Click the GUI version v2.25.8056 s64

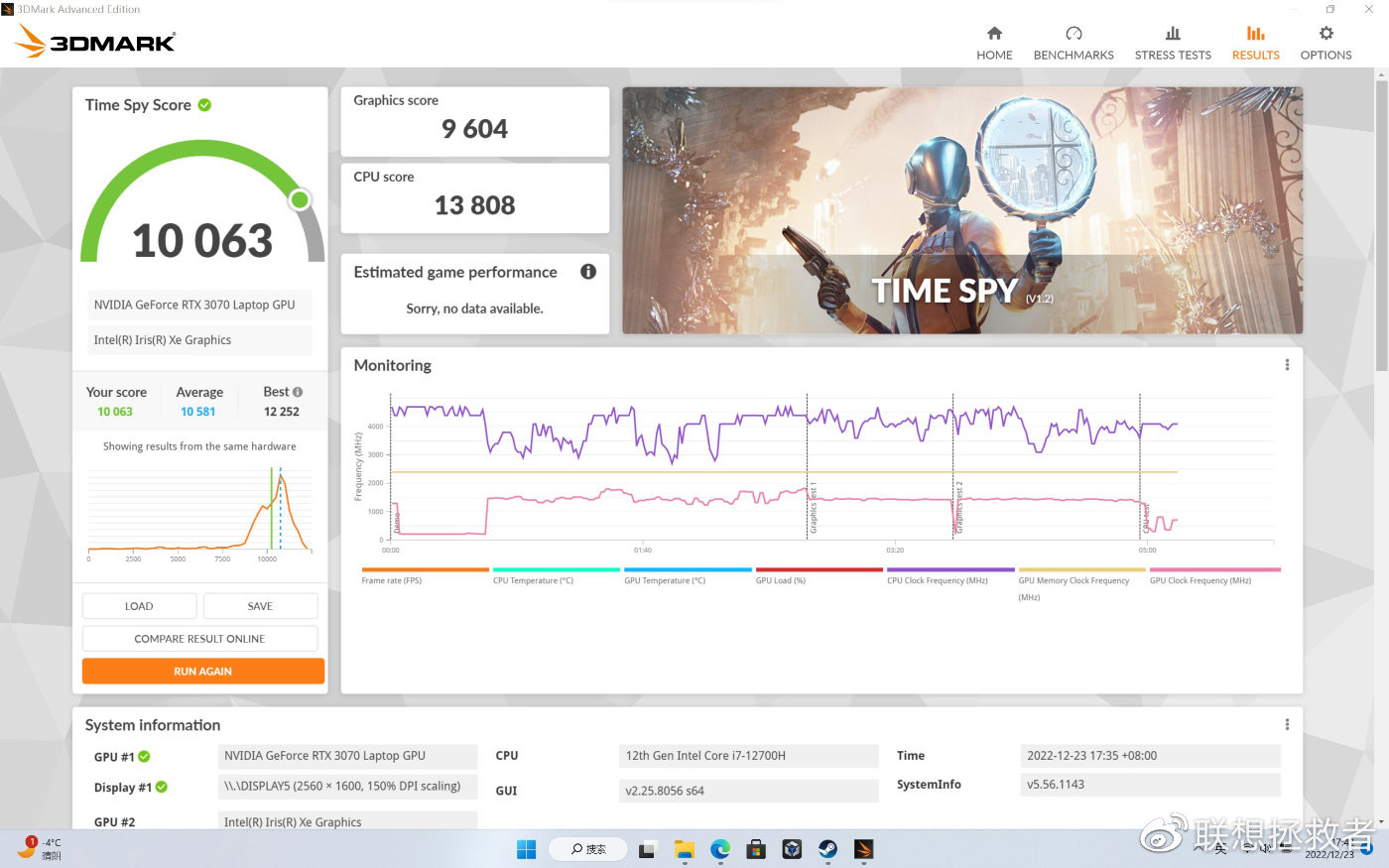click(748, 791)
